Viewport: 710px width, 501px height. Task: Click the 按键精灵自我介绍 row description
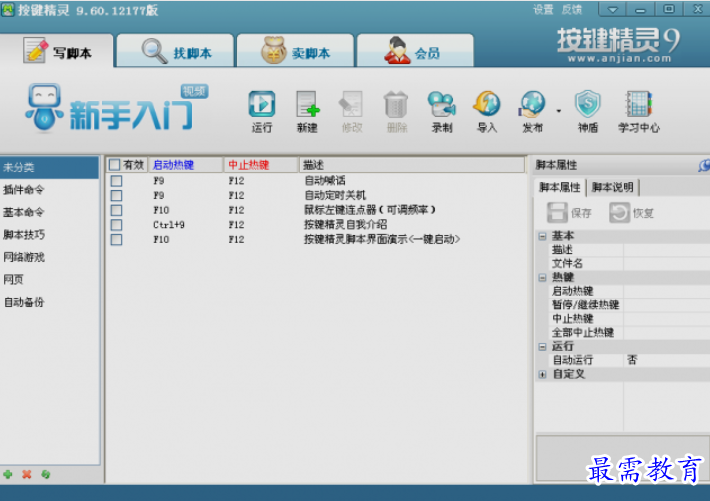click(345, 225)
